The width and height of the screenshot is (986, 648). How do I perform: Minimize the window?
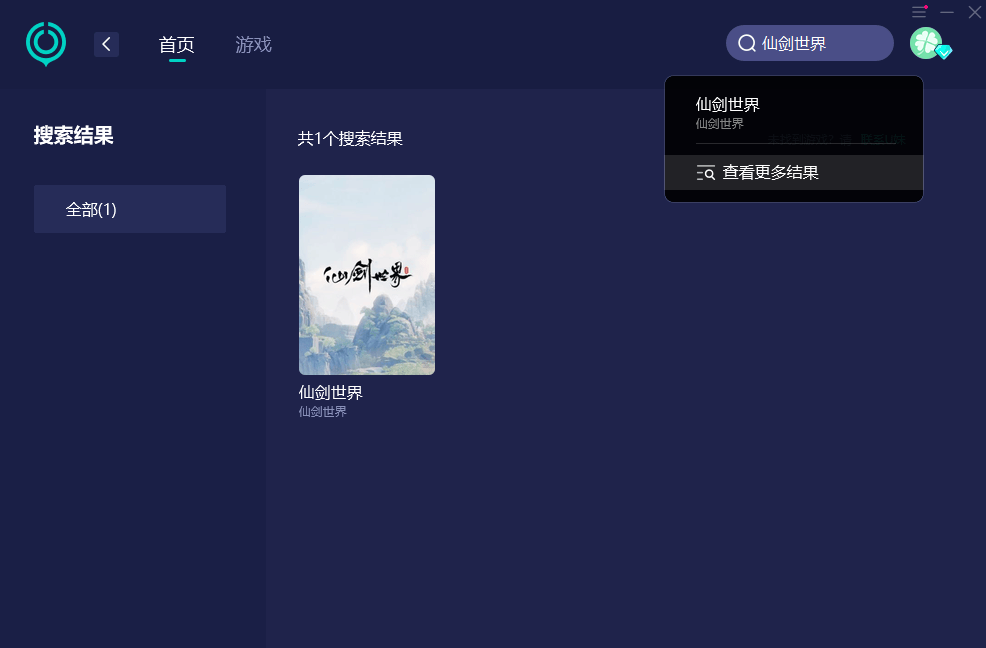click(x=947, y=12)
